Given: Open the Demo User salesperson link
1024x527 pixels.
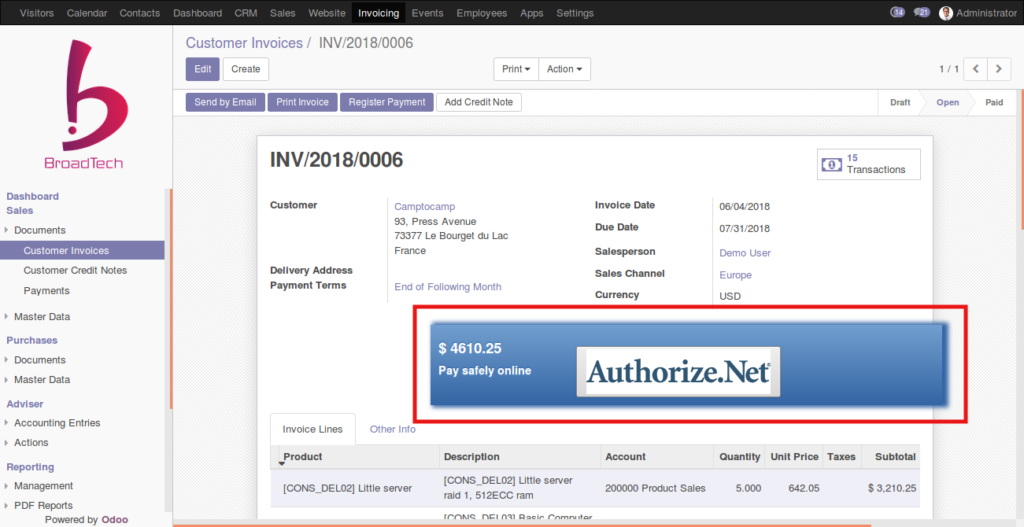Looking at the screenshot, I should point(745,253).
